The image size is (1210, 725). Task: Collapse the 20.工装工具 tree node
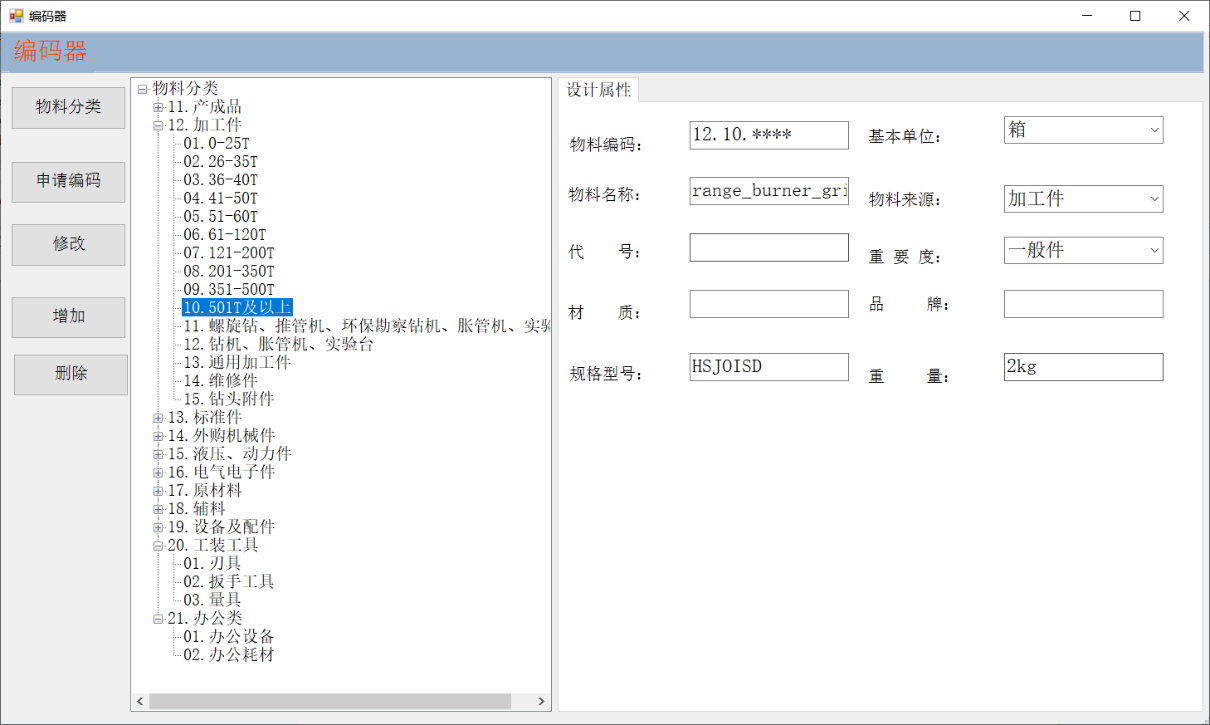click(x=158, y=546)
